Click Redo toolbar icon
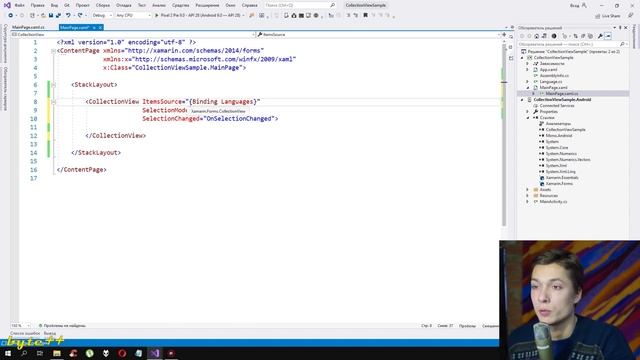The image size is (640, 360). coord(80,15)
